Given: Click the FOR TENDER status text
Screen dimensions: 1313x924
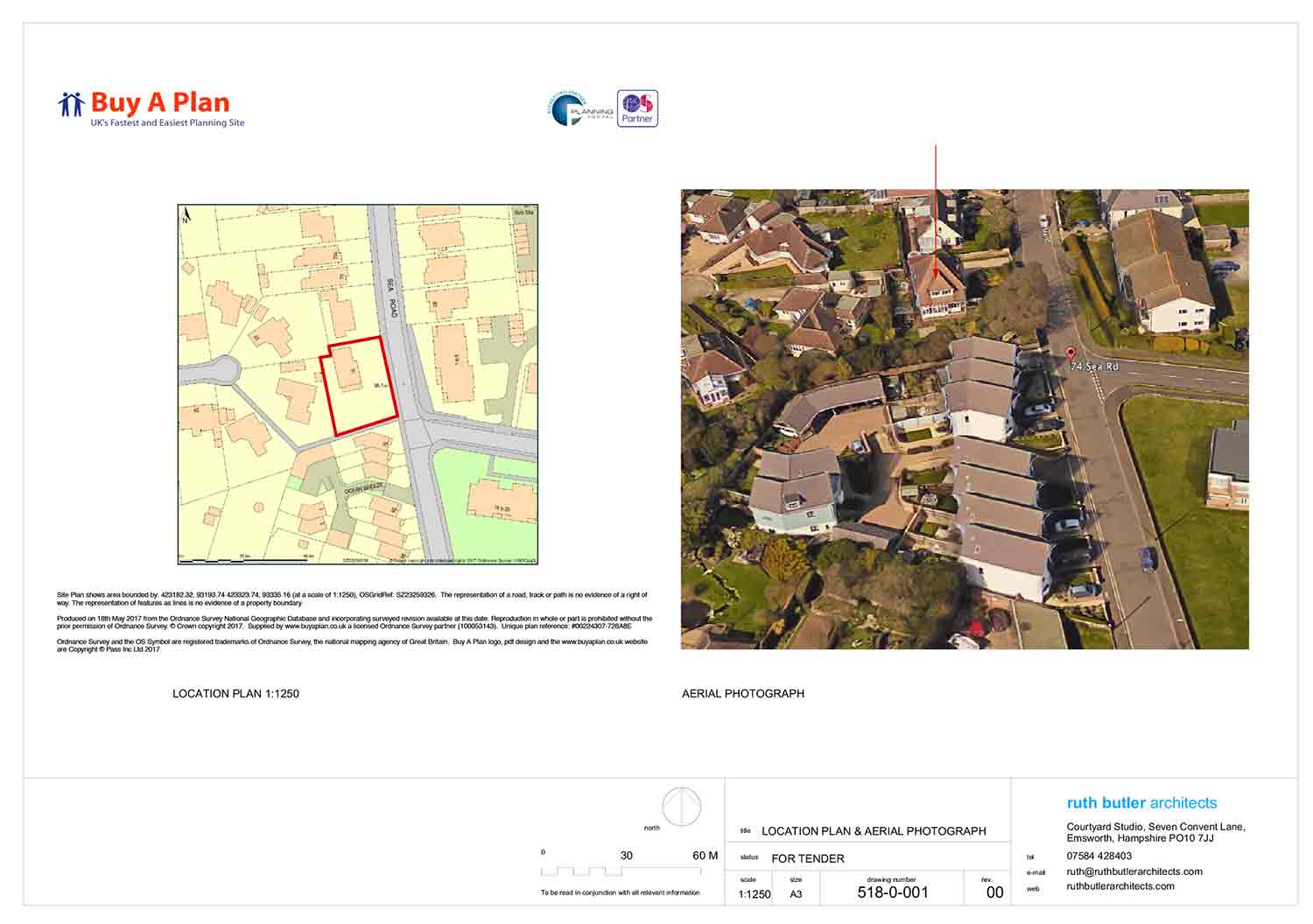Looking at the screenshot, I should coord(807,858).
